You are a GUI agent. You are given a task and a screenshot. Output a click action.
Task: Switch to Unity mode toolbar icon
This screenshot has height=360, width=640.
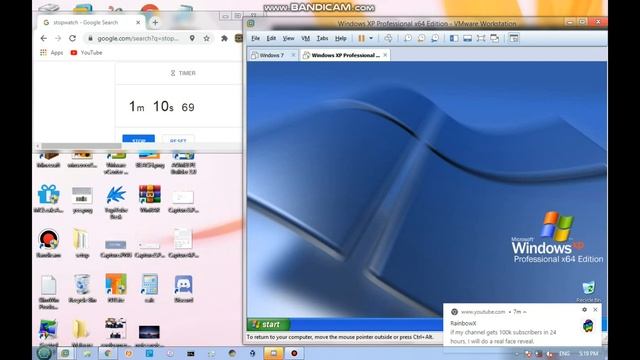point(494,38)
